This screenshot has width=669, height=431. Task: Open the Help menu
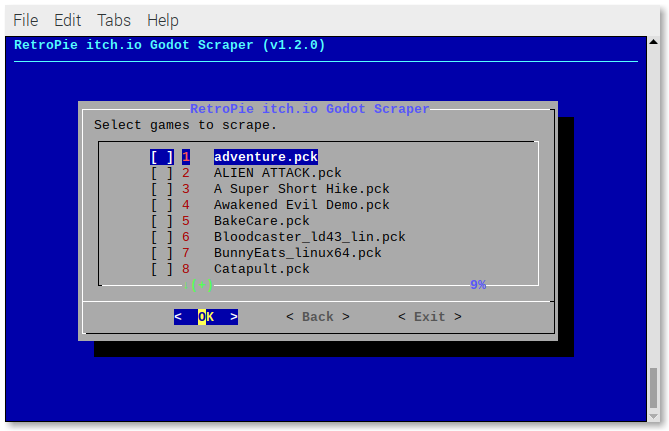pos(163,20)
